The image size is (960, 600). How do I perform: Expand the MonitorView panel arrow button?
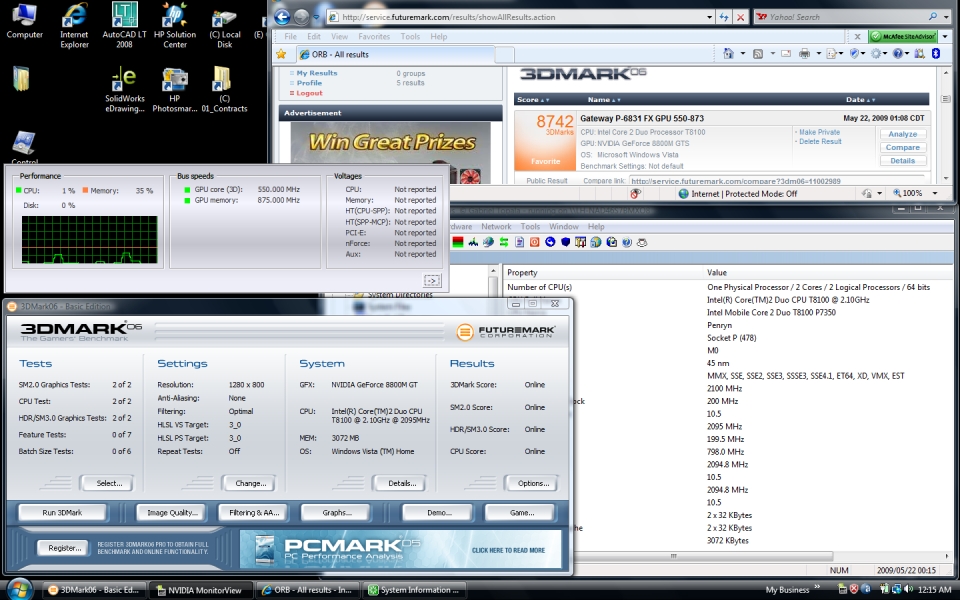432,280
